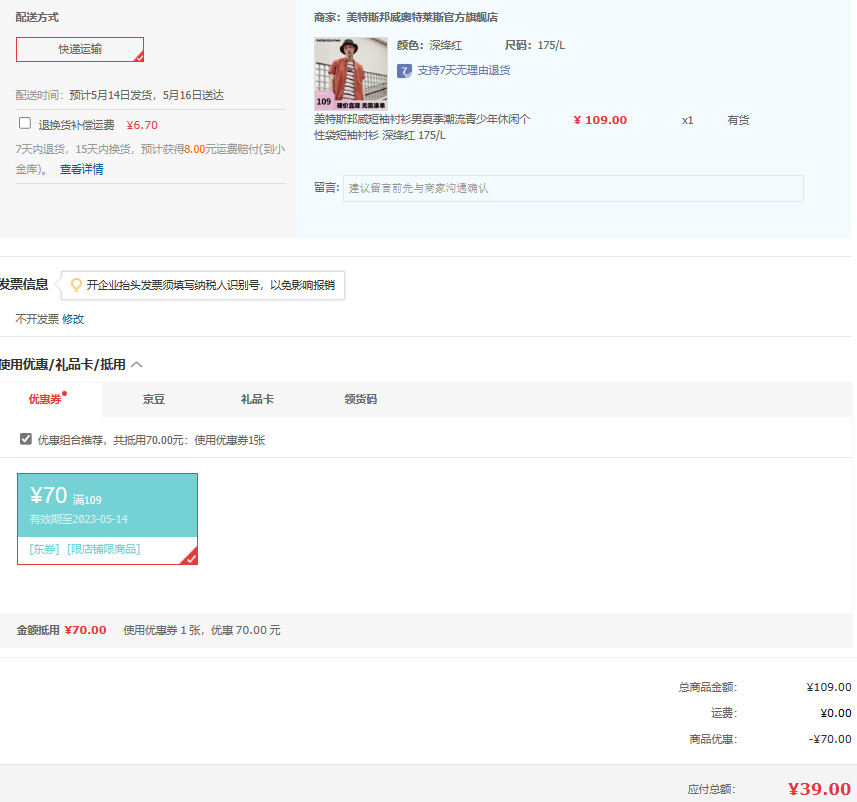Switch to the 京豆 tab
The height and width of the screenshot is (802, 857).
154,399
